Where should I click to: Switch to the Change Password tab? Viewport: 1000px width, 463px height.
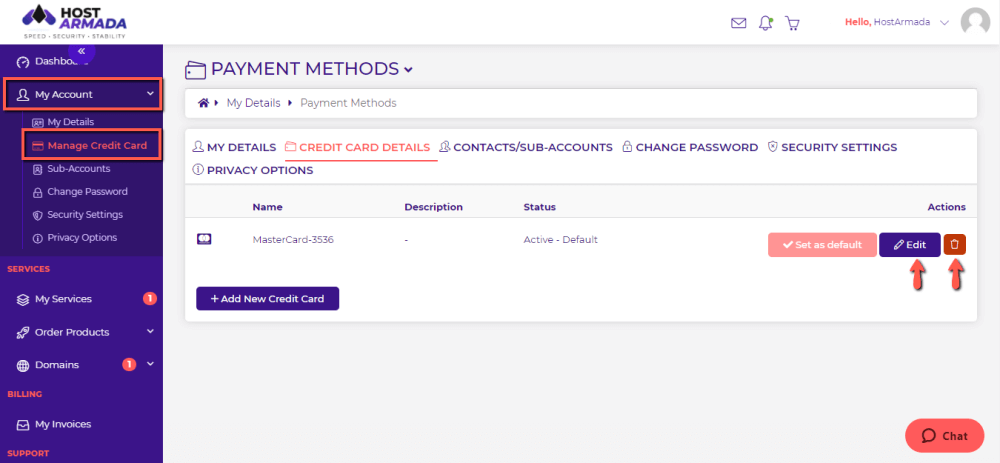(689, 147)
